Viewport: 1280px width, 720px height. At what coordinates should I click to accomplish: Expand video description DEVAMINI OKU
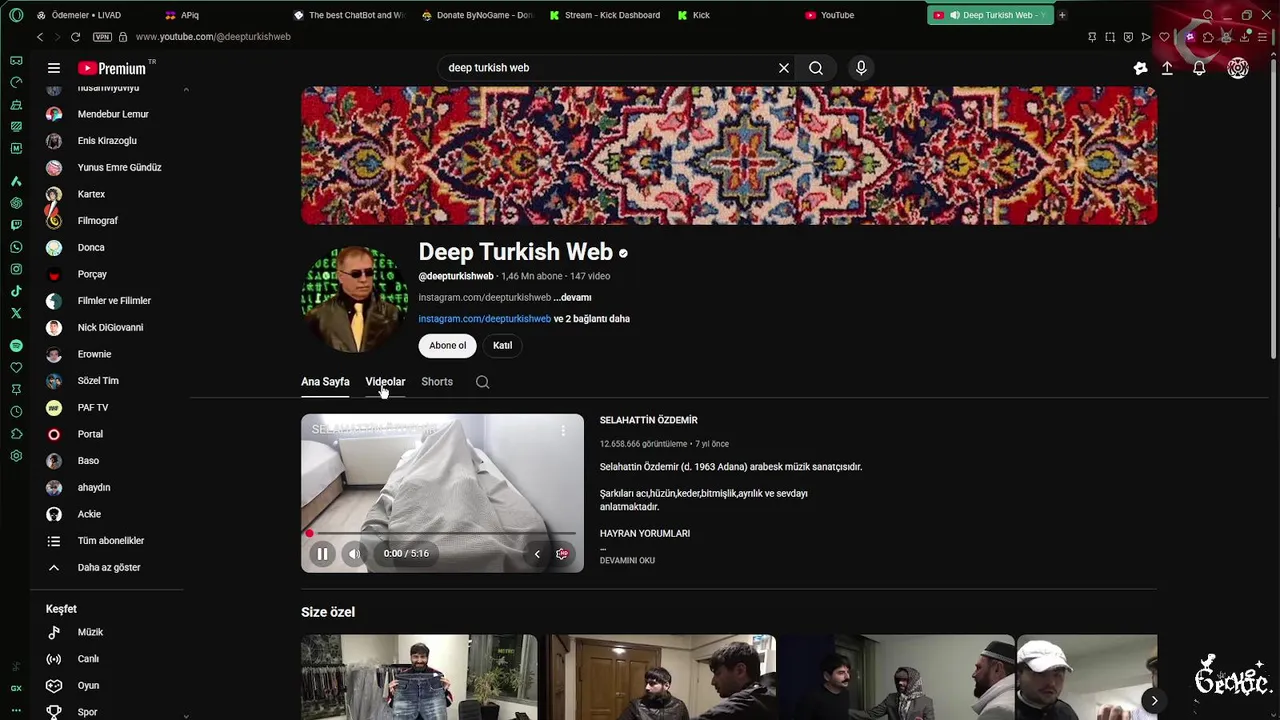[627, 560]
